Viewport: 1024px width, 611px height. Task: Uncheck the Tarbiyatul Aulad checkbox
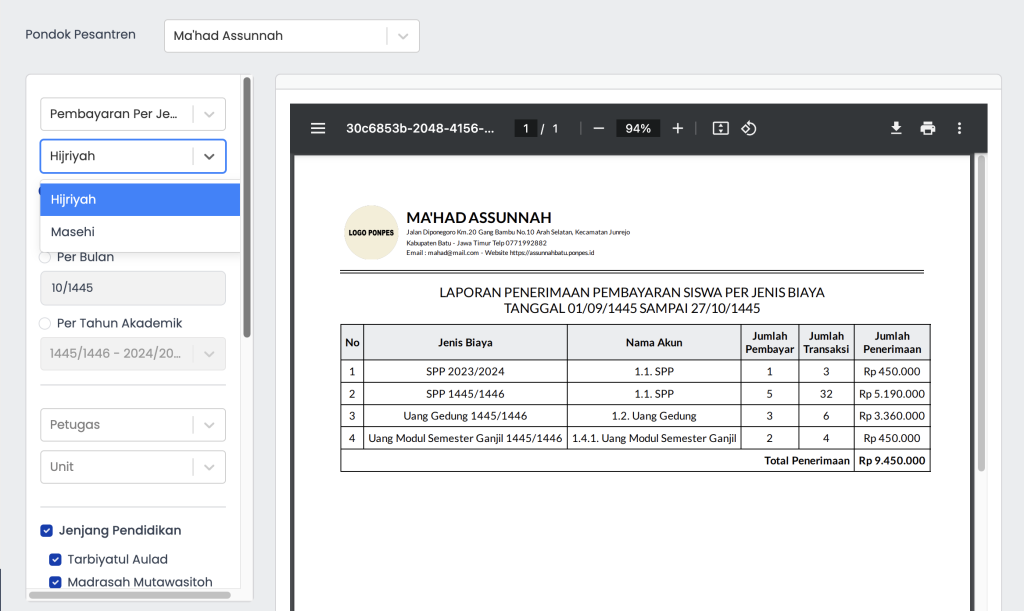pyautogui.click(x=56, y=559)
